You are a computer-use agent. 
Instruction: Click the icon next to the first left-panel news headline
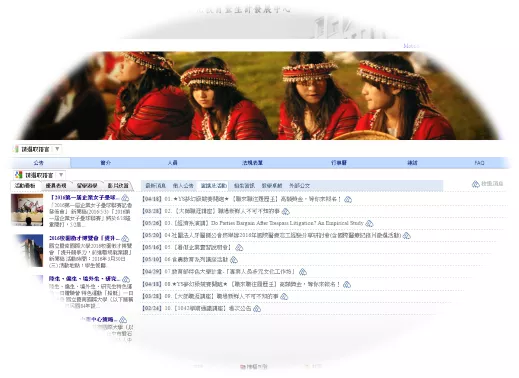click(x=125, y=198)
